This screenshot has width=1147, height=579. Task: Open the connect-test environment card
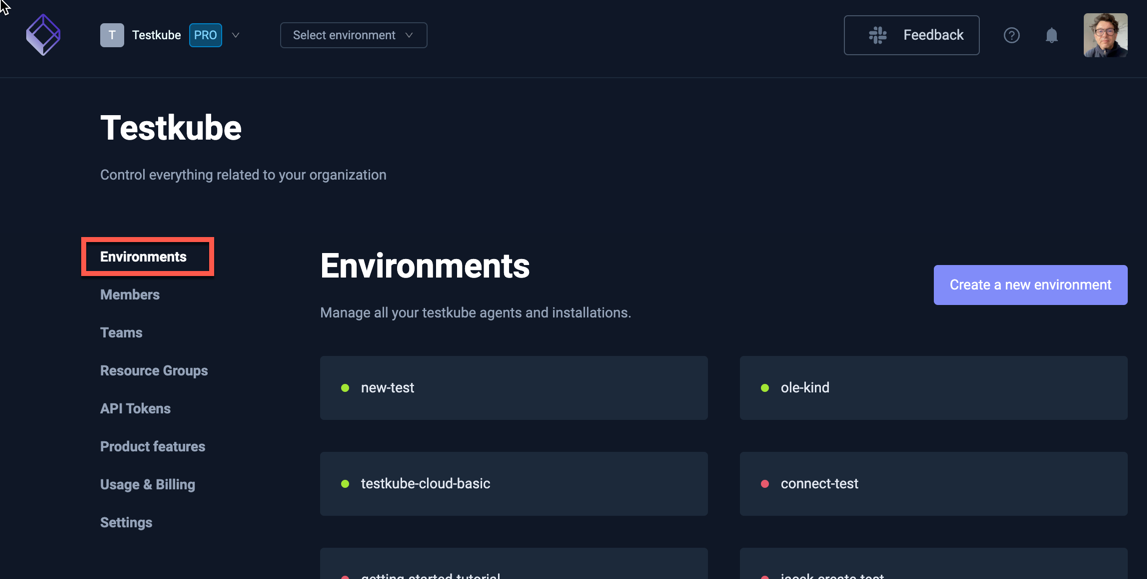click(933, 484)
